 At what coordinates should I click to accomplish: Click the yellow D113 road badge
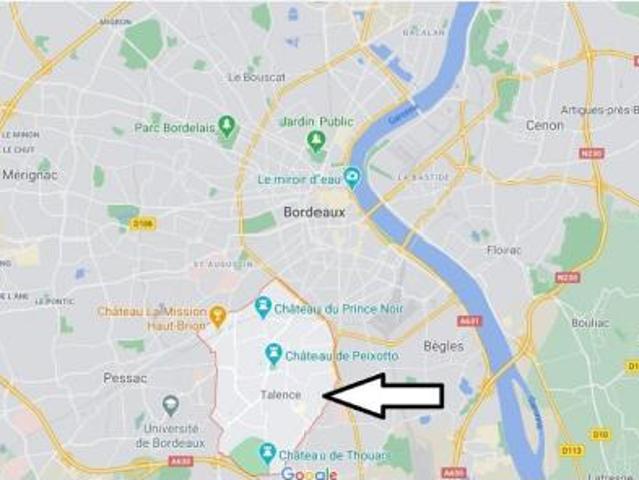(x=571, y=451)
